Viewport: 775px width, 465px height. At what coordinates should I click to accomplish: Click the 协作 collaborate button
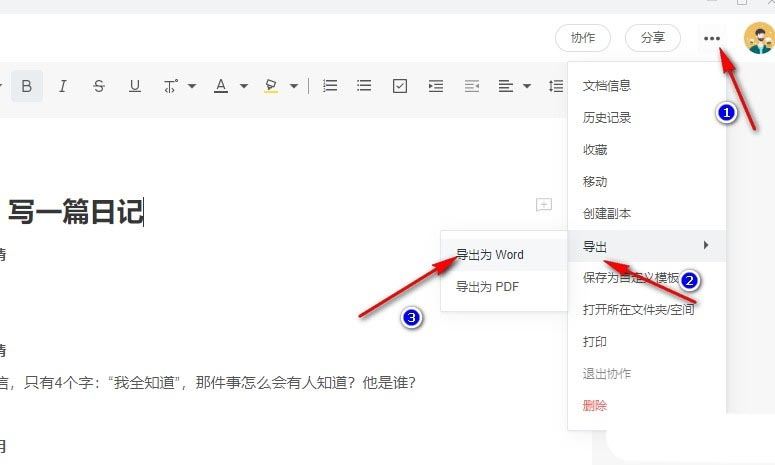coord(583,38)
